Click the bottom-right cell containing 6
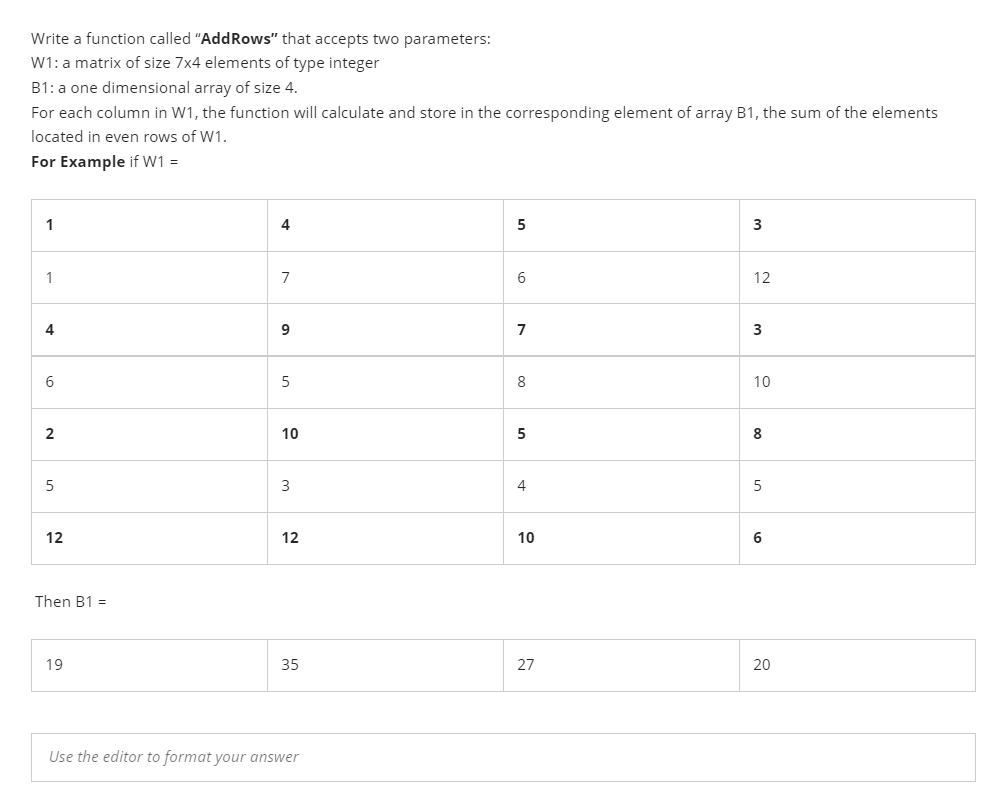The image size is (1006, 809). [856, 538]
